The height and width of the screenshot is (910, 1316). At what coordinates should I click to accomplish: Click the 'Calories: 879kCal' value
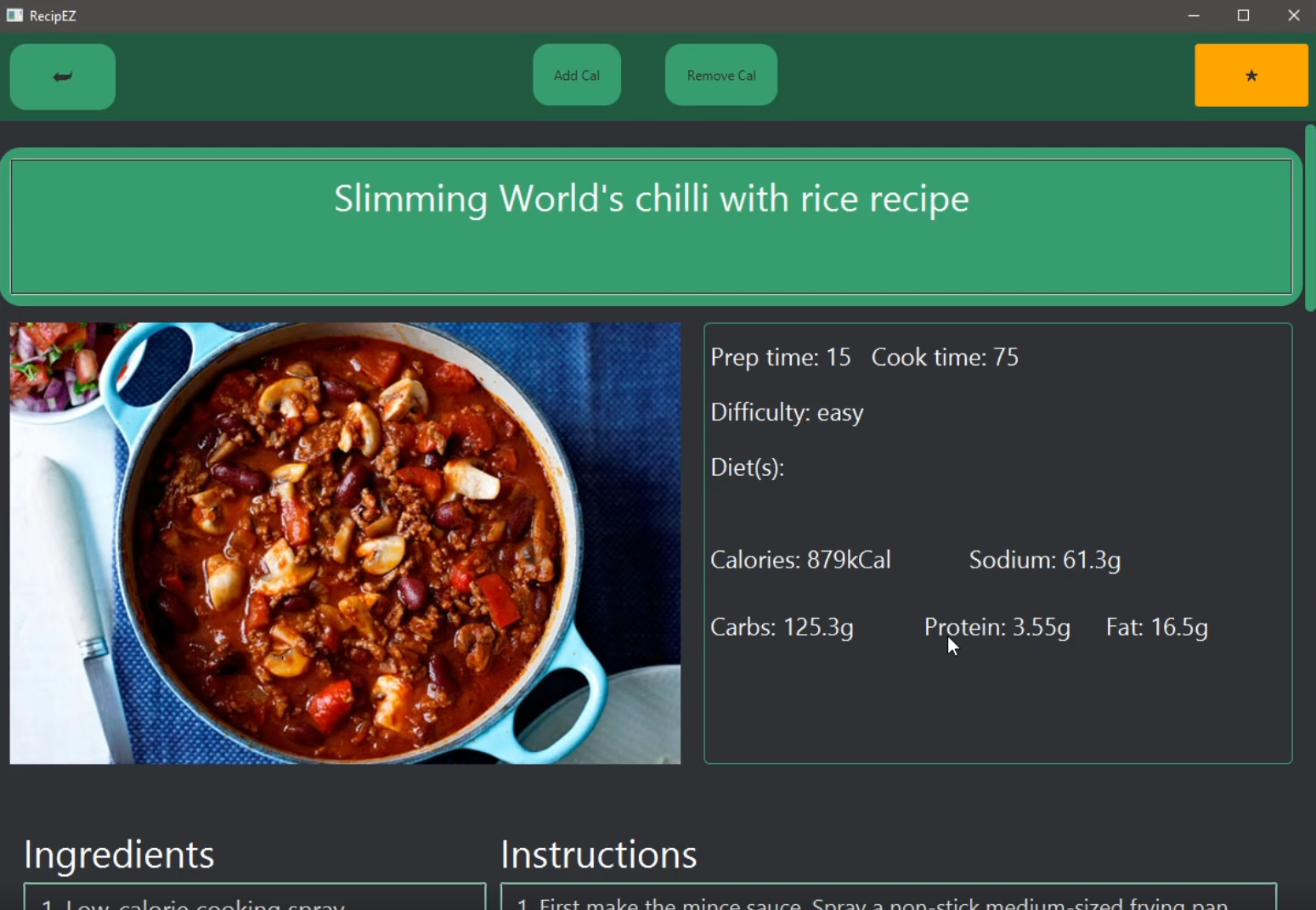pyautogui.click(x=800, y=560)
